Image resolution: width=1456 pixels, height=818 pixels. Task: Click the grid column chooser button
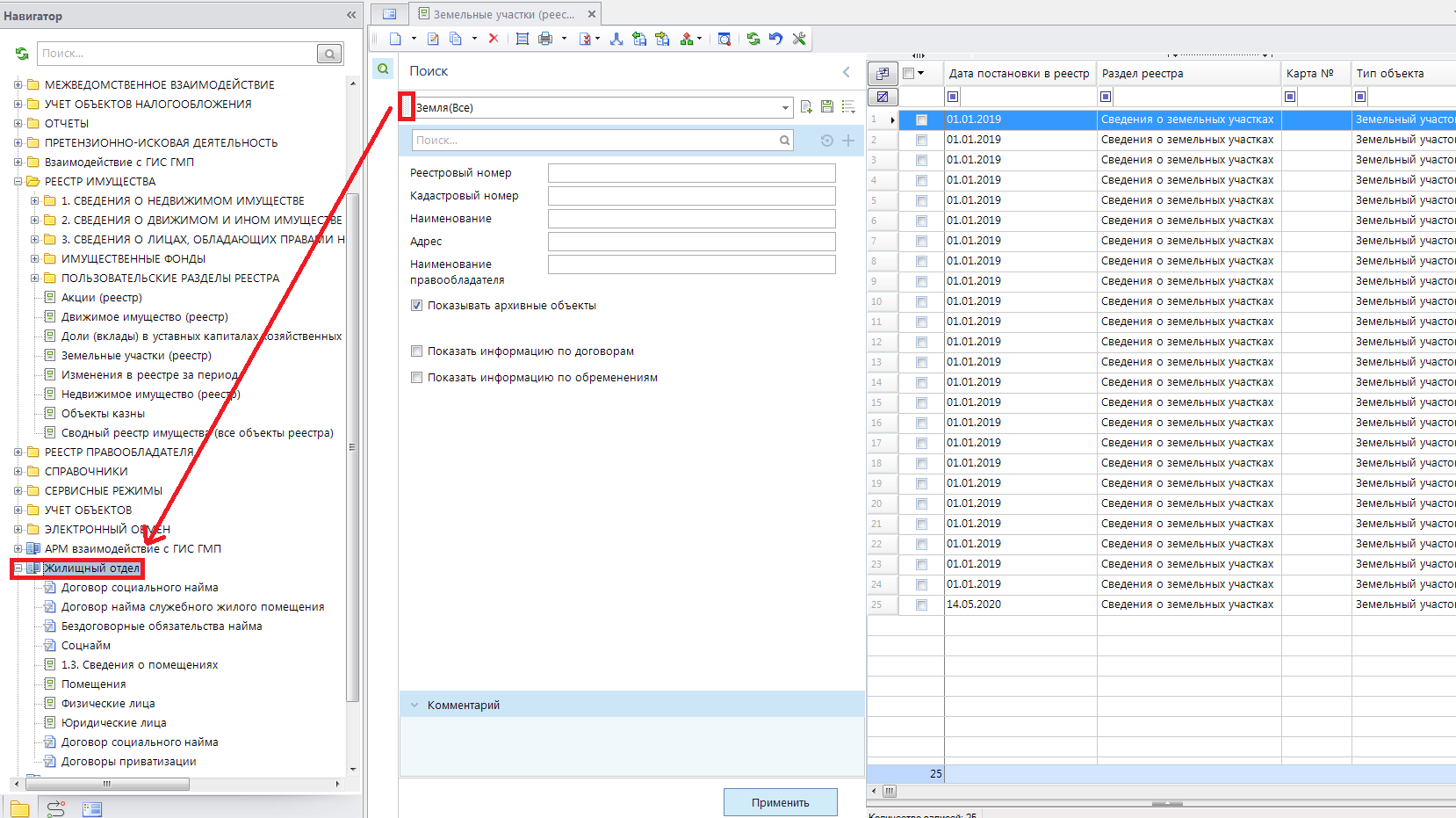click(883, 74)
